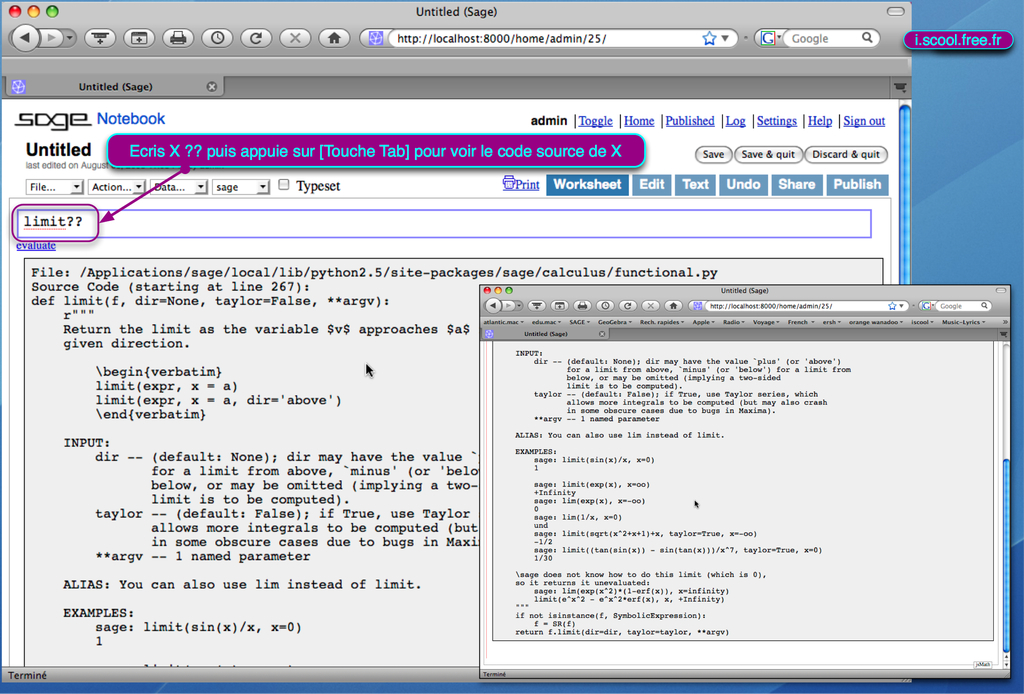The image size is (1024, 694).
Task: Click the search magnifier in main Google box
Action: (867, 38)
